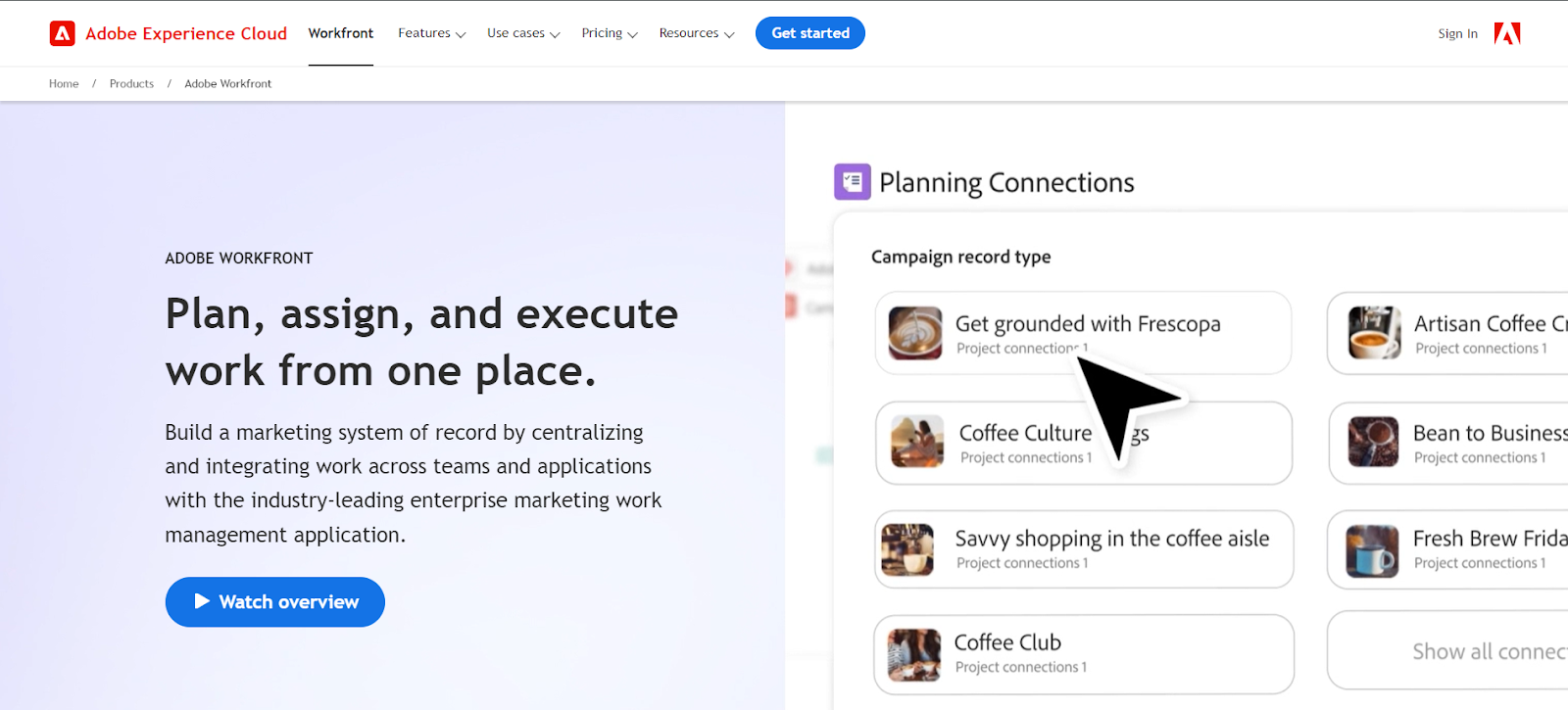Select the Workfront tab in the navigation bar

tap(341, 33)
